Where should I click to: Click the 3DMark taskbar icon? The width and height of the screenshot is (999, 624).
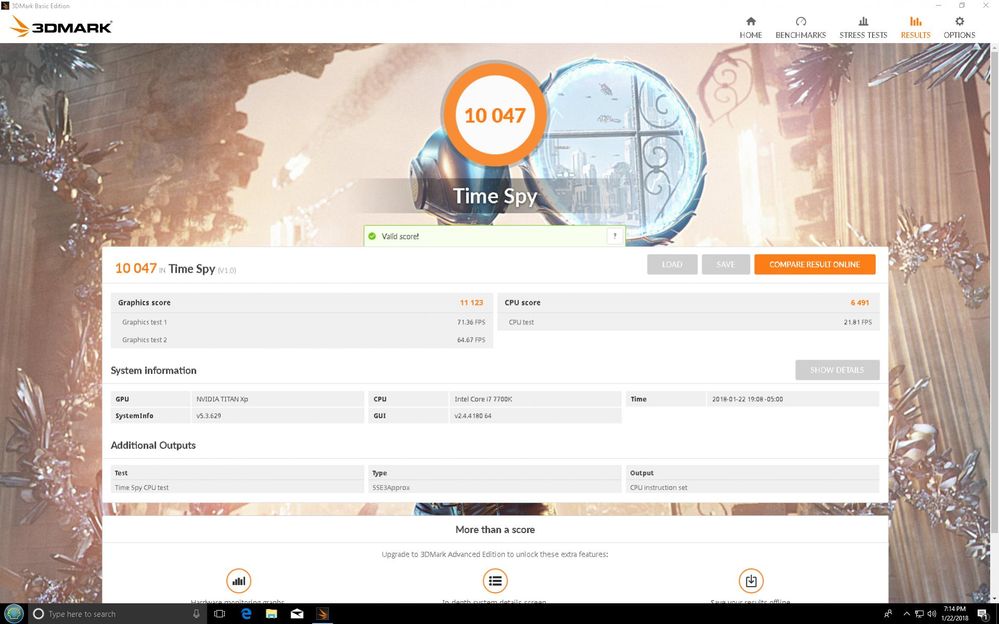(x=322, y=614)
